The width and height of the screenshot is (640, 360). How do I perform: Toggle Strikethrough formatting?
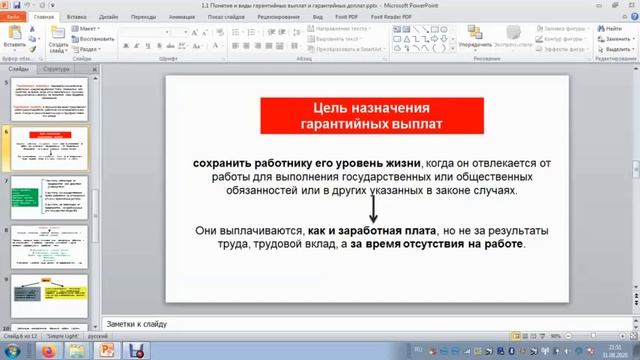tap(170, 46)
